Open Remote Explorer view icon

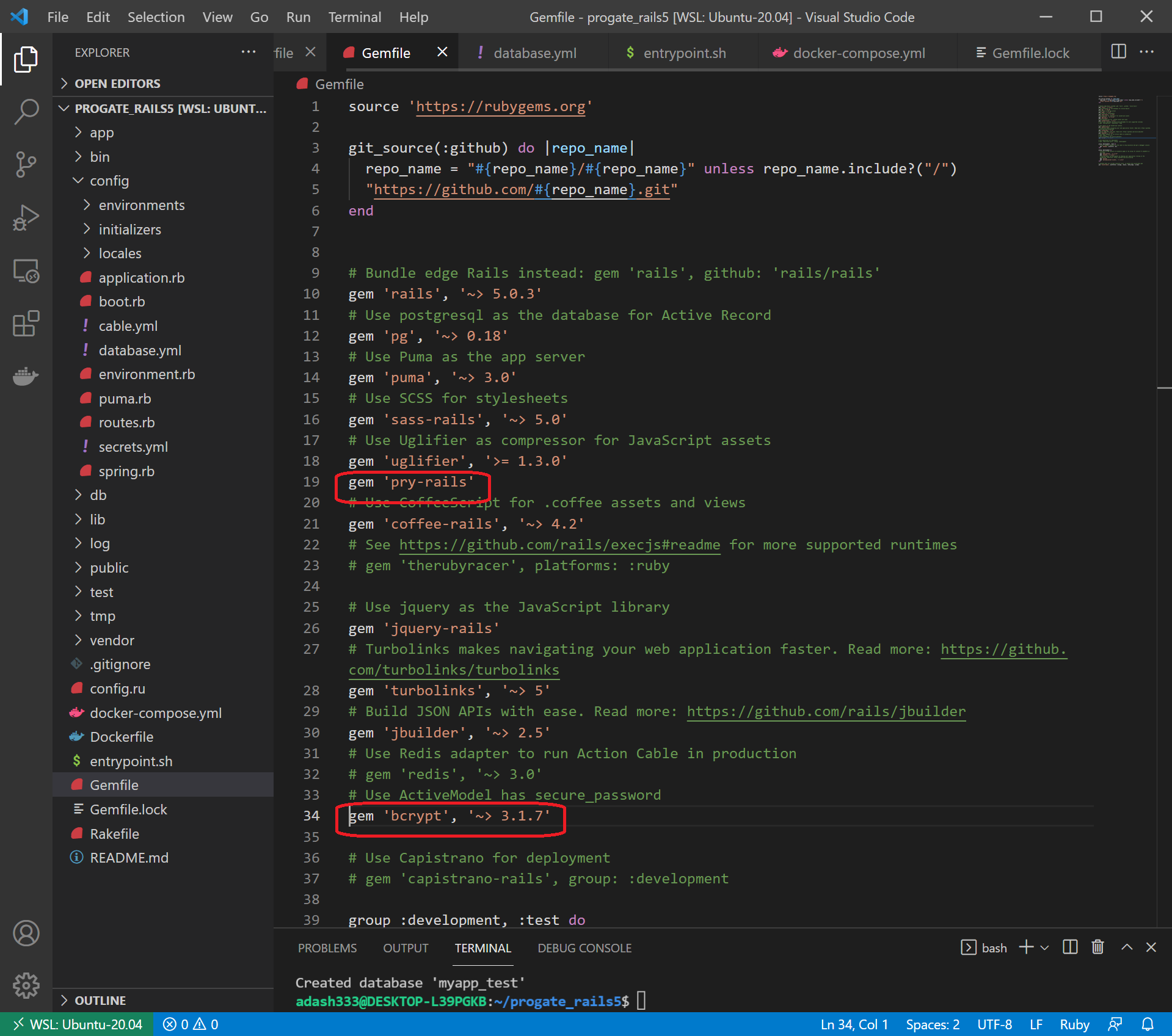pyautogui.click(x=26, y=270)
